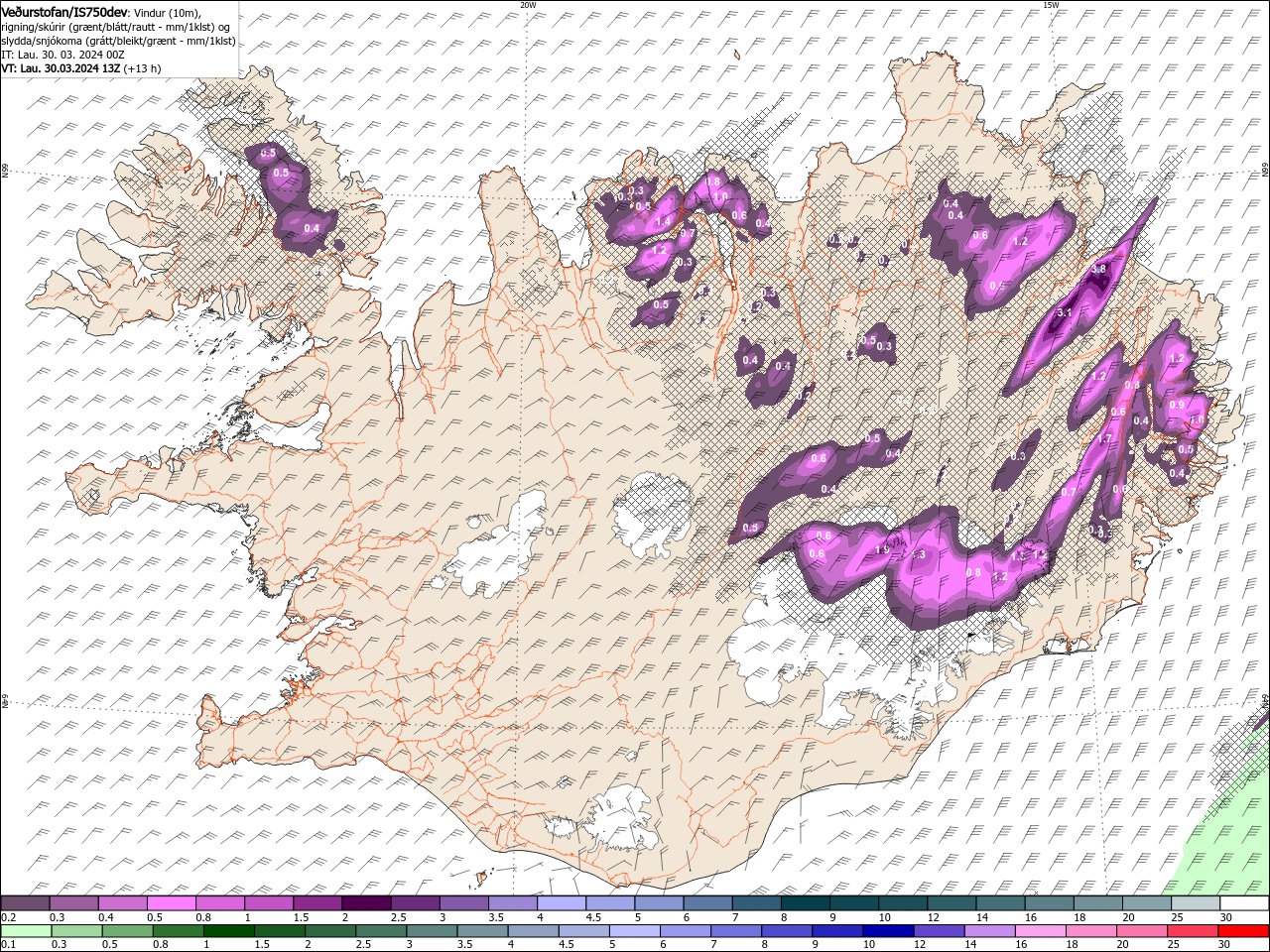Select the pink legend swatch labeled 18 in green scale

1092,931
